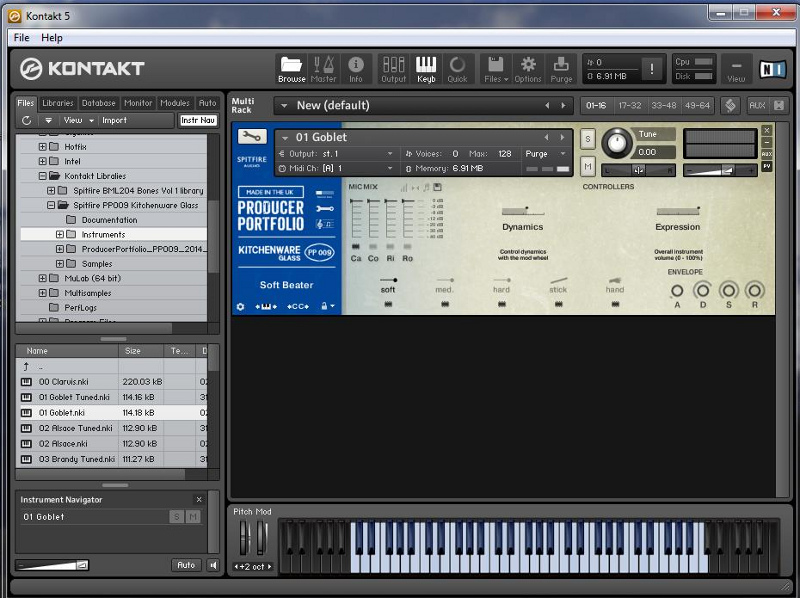This screenshot has height=598, width=800.
Task: Select the ostinatum notes view icon
Action: pos(324,223)
